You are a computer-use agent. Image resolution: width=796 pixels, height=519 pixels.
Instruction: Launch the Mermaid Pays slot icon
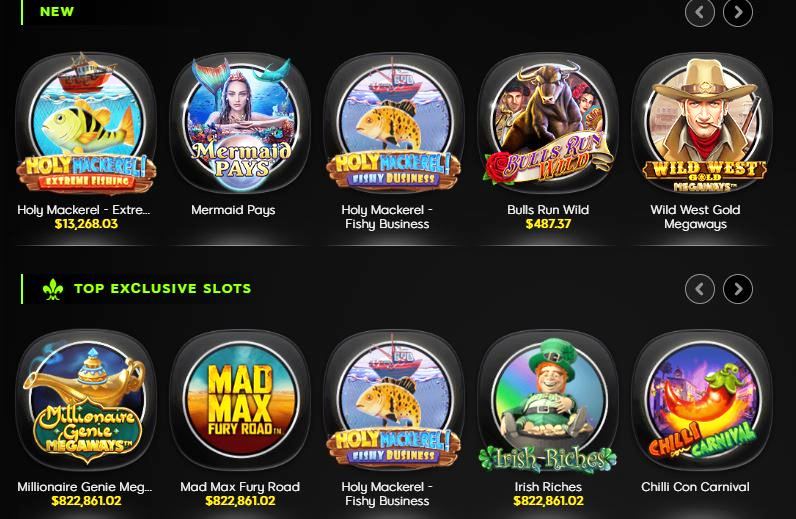pos(240,123)
